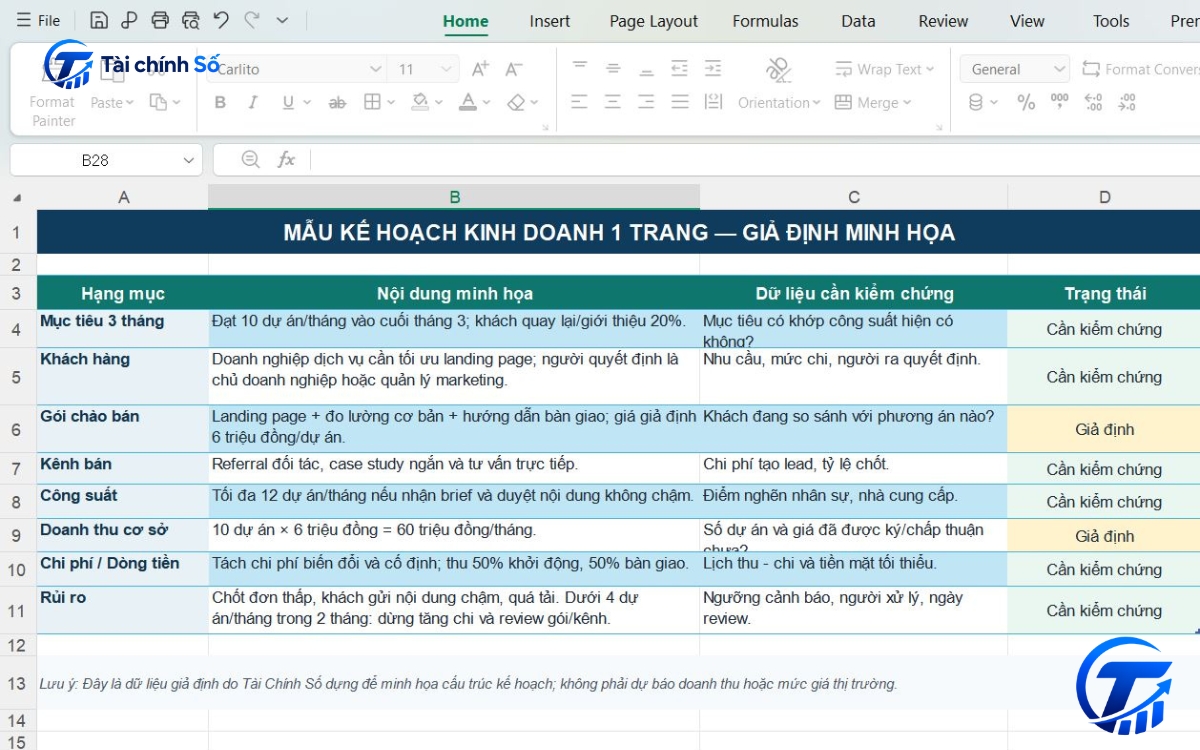Open Print Preview from quick access toolbar
This screenshot has width=1200, height=750.
191,20
